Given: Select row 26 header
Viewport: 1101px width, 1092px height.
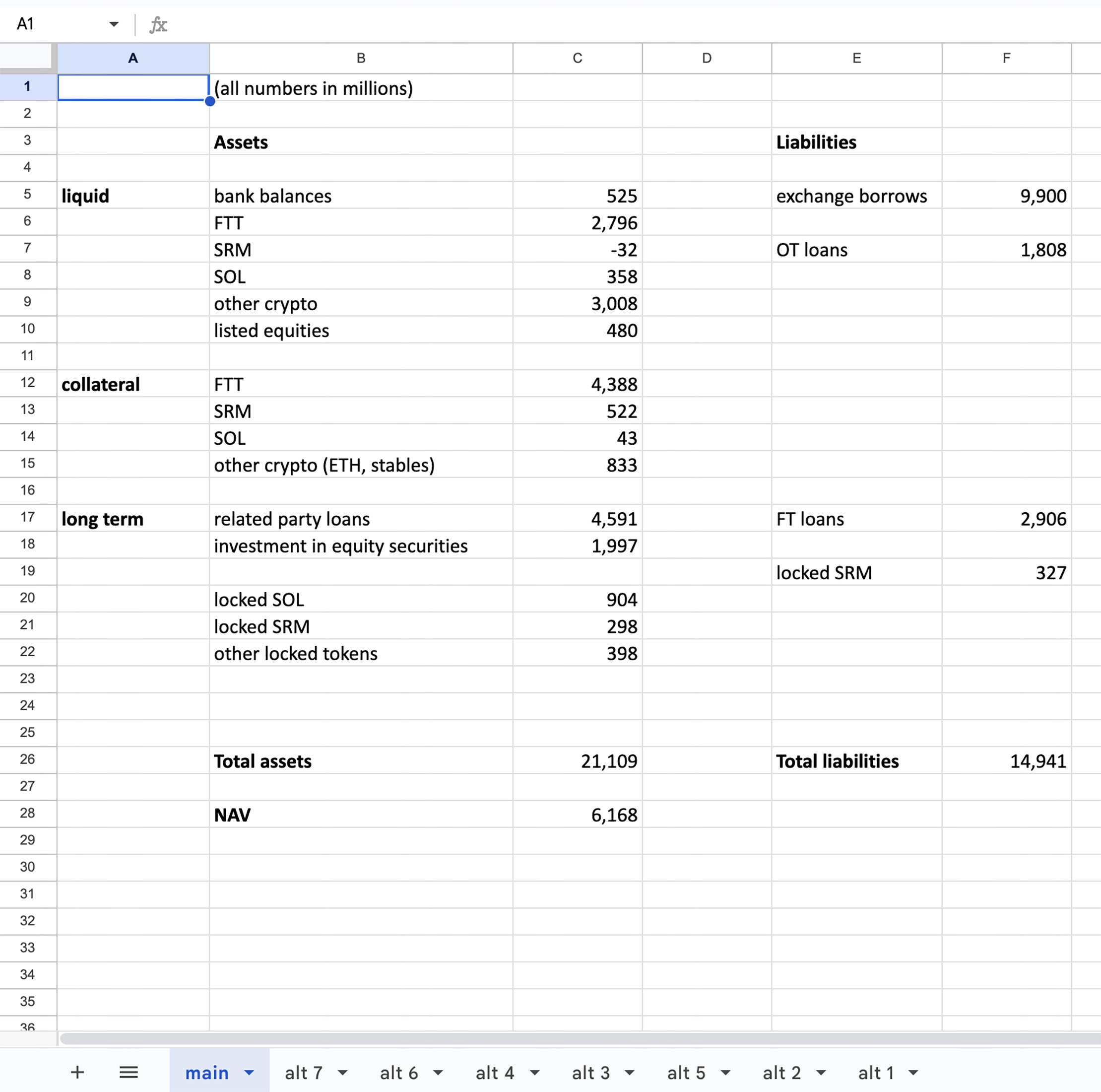Looking at the screenshot, I should [27, 759].
